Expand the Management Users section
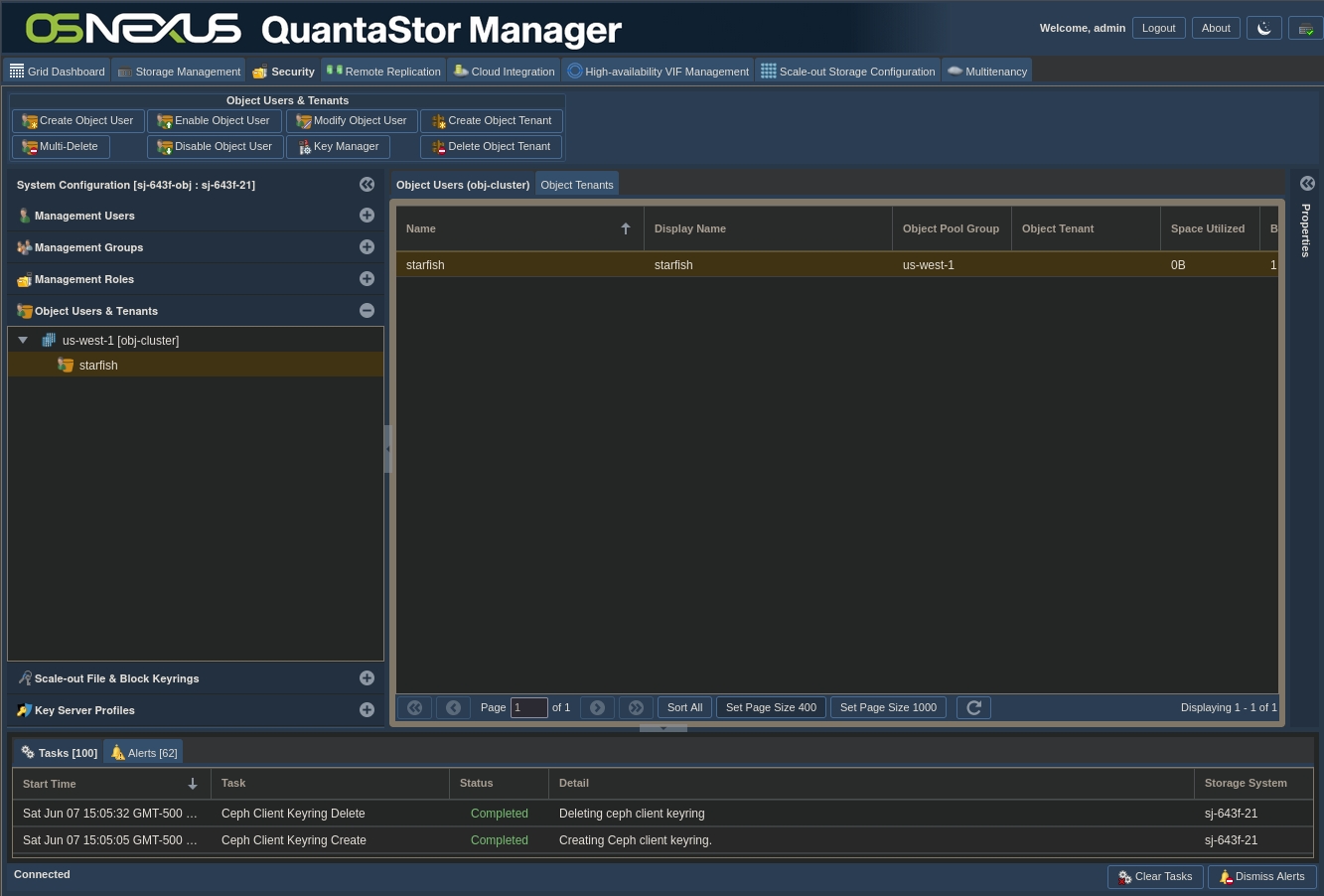Viewport: 1324px width, 896px height. coord(367,216)
